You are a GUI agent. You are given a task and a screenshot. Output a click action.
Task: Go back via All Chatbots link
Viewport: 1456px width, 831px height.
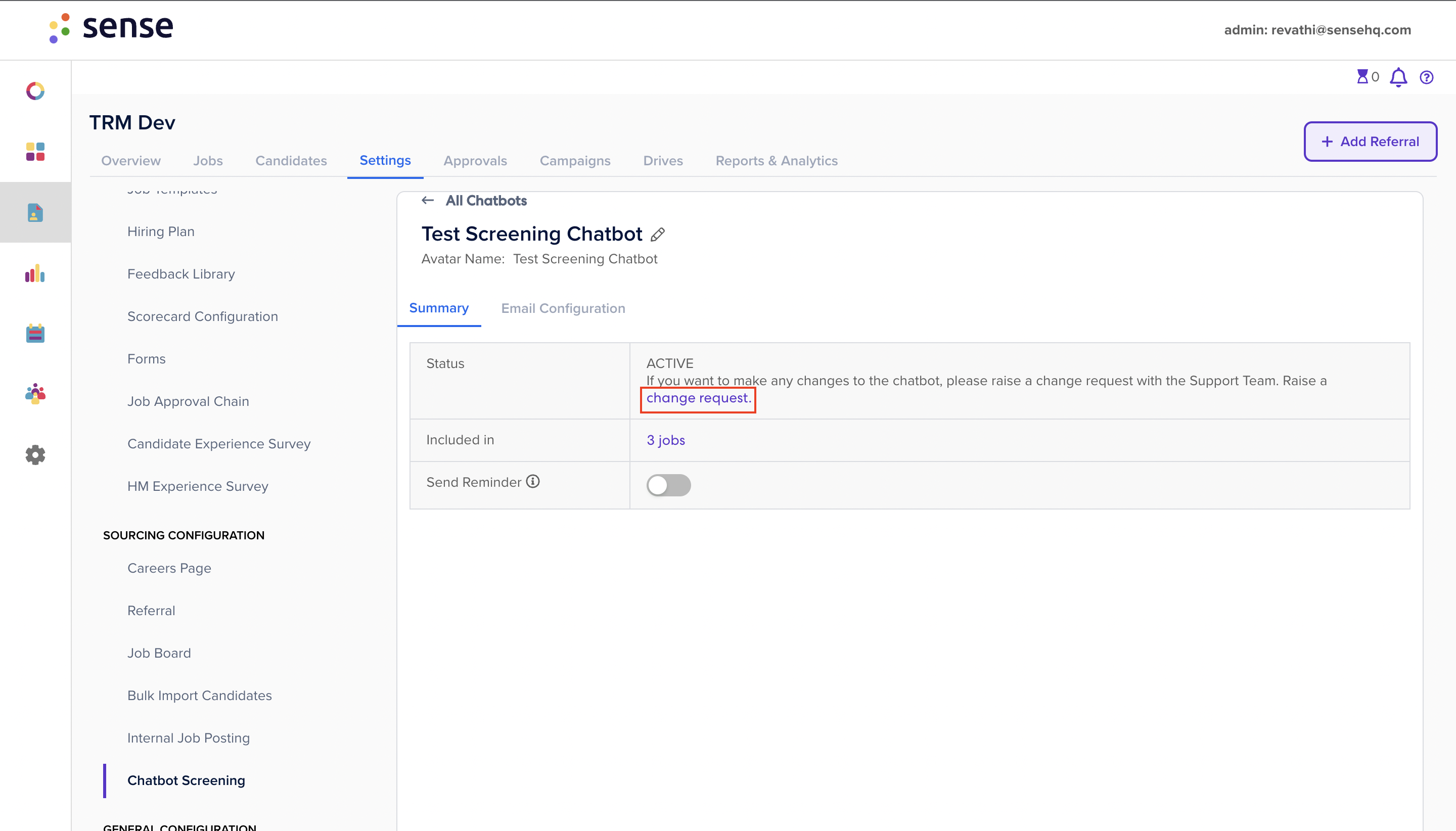coord(486,200)
